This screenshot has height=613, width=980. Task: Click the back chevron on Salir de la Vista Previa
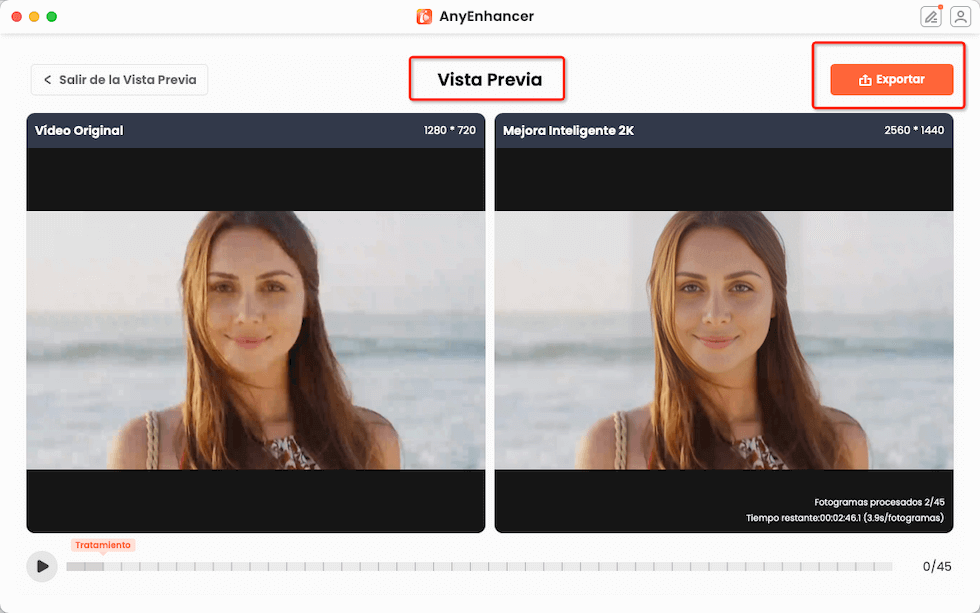click(48, 79)
